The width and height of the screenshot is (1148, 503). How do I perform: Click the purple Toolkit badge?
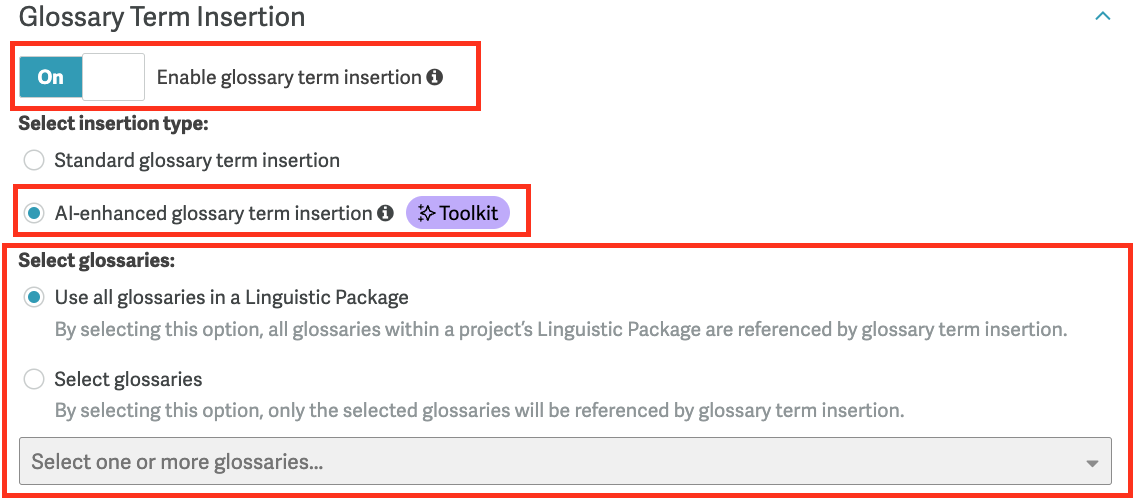[x=458, y=213]
